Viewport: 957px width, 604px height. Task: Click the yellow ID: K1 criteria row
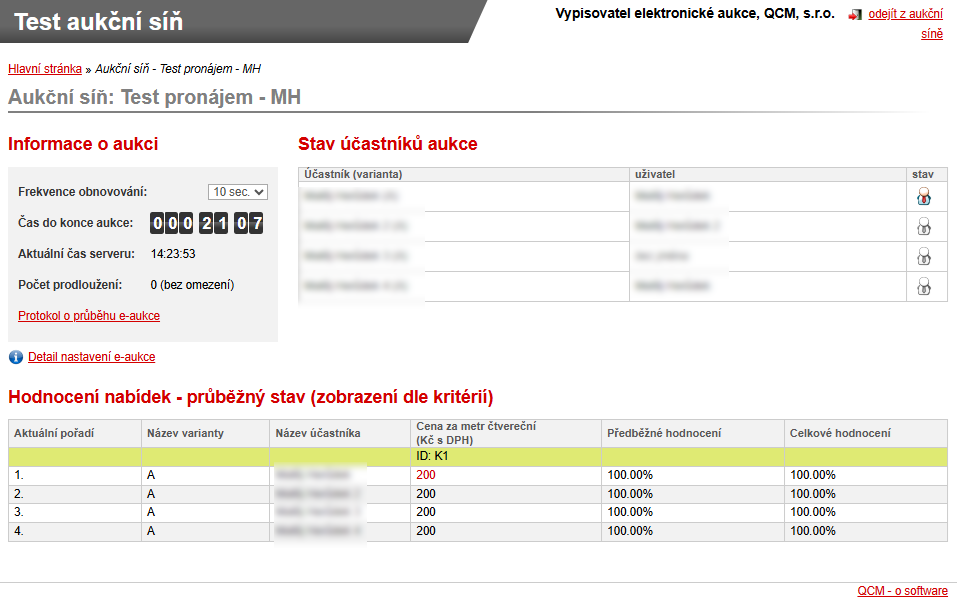(477, 456)
